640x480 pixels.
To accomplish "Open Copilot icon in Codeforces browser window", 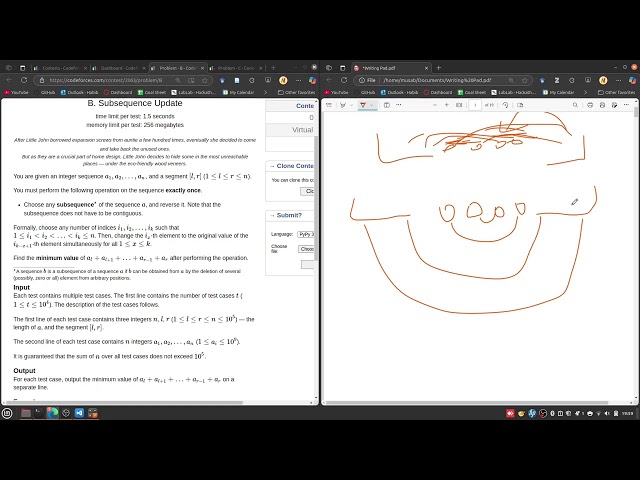I will [312, 80].
